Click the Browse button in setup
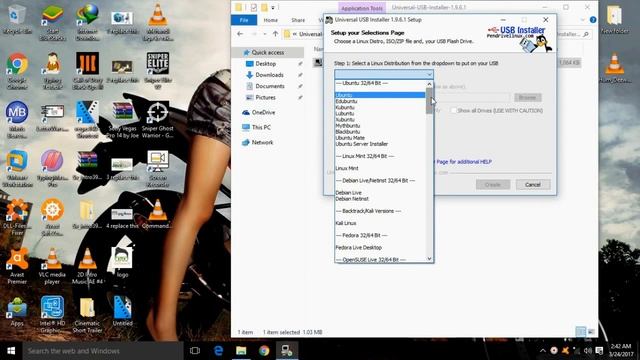Screen dimensions: 640x360 (527, 98)
